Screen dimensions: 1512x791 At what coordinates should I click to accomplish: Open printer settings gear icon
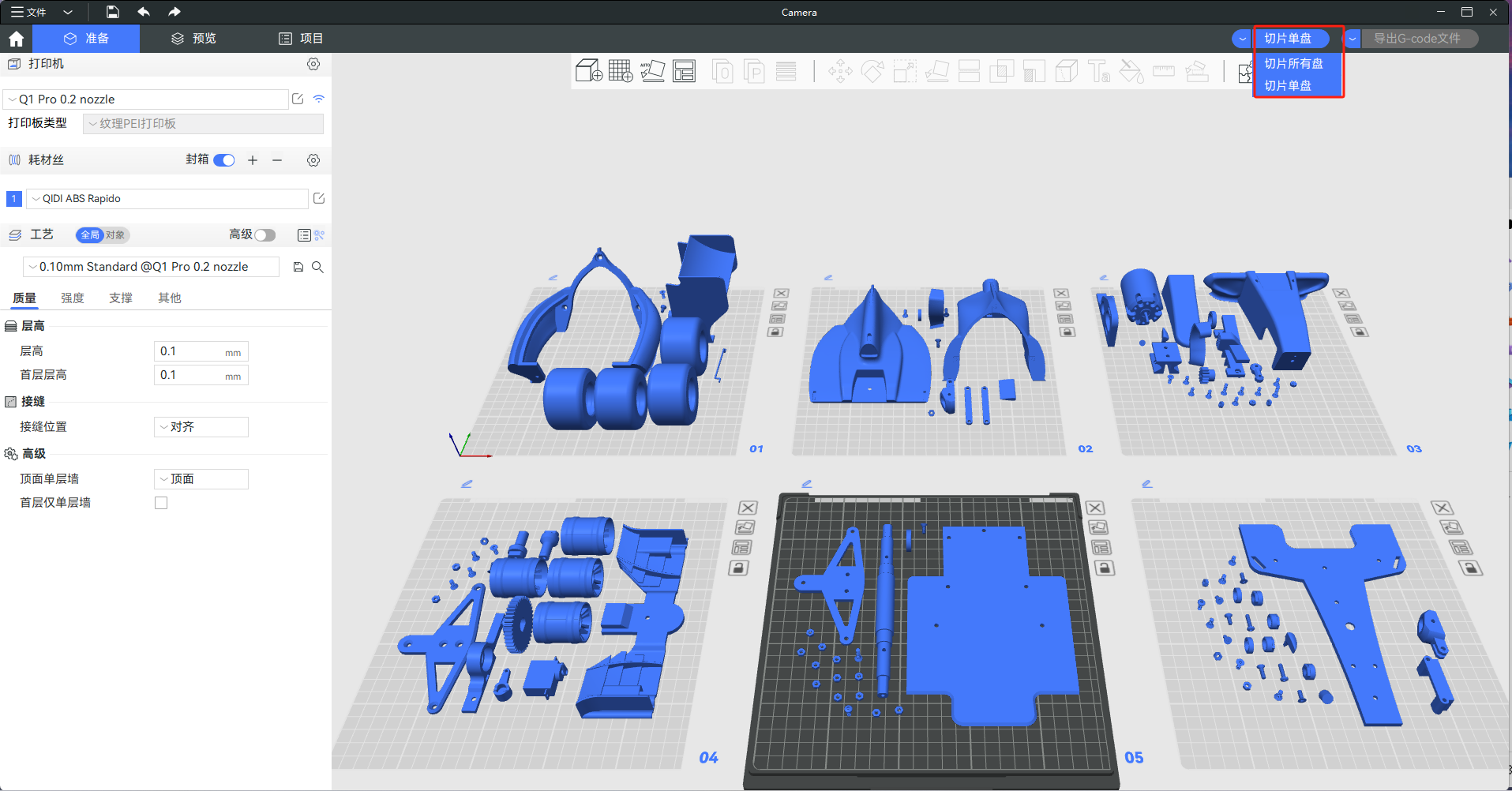(313, 64)
